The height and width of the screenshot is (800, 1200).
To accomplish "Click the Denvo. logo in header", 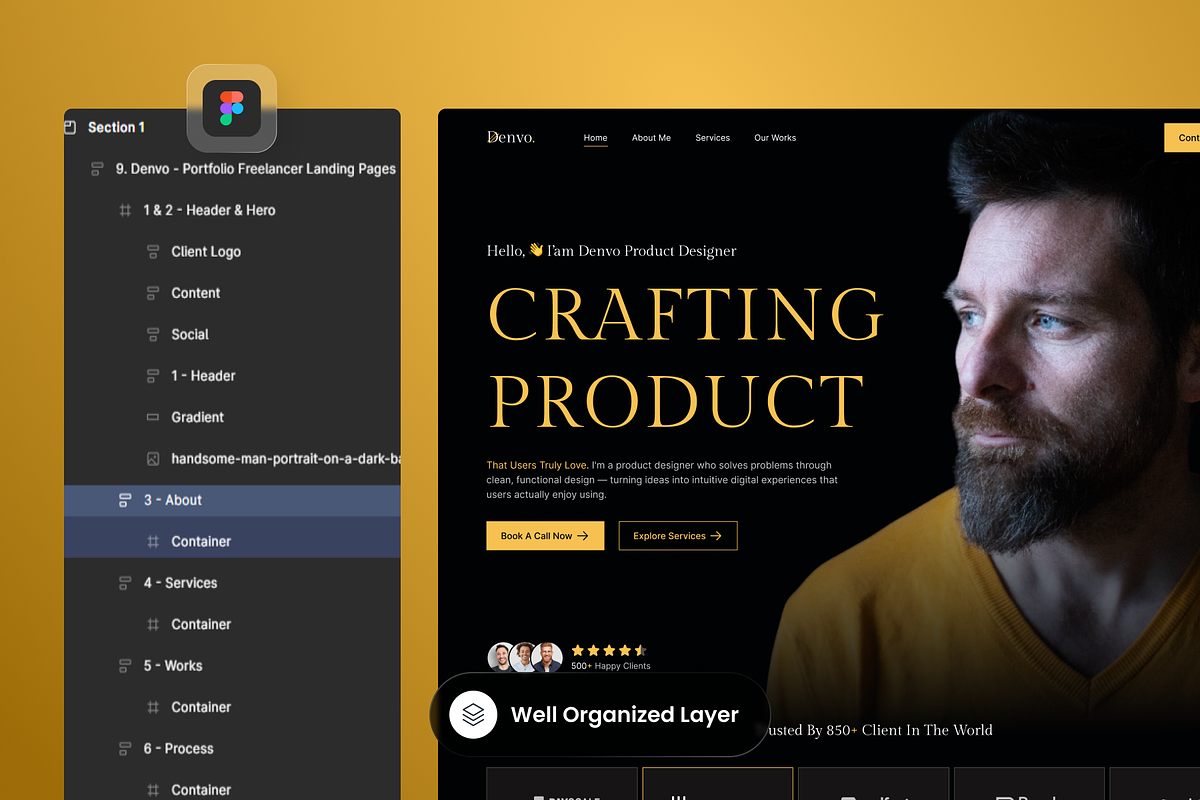I will (x=511, y=137).
